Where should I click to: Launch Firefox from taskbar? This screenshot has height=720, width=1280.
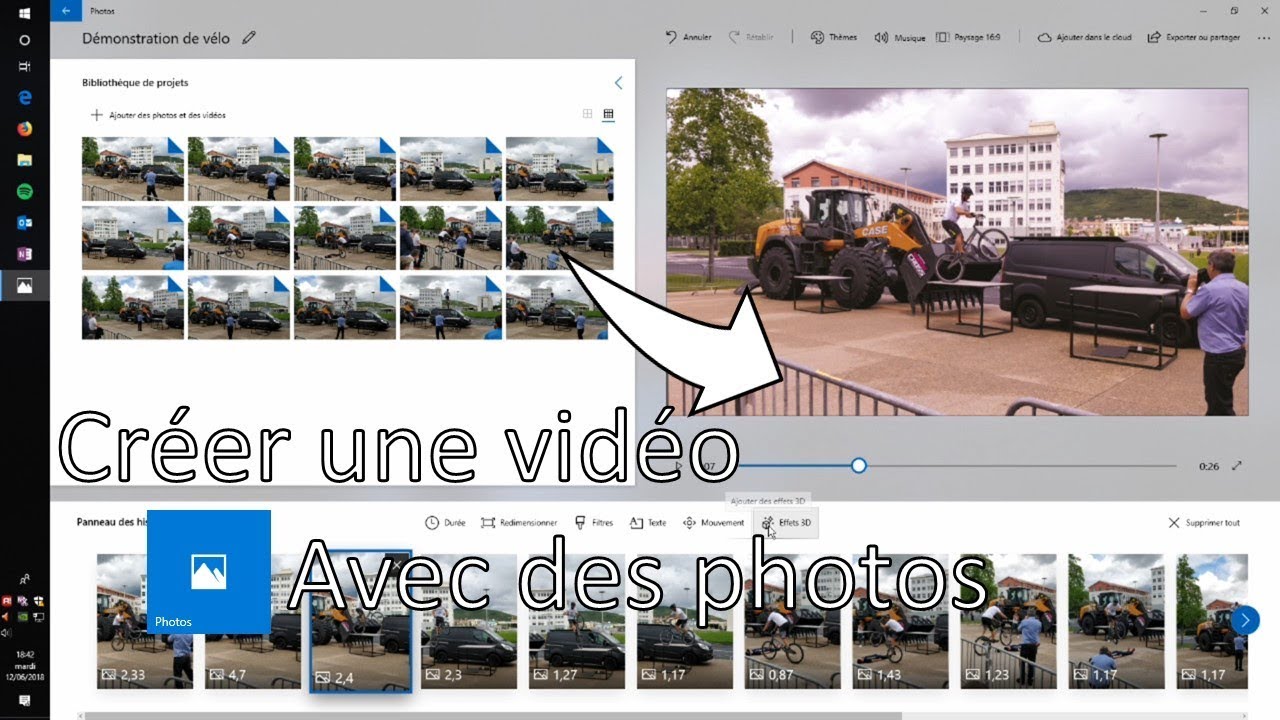click(x=25, y=128)
